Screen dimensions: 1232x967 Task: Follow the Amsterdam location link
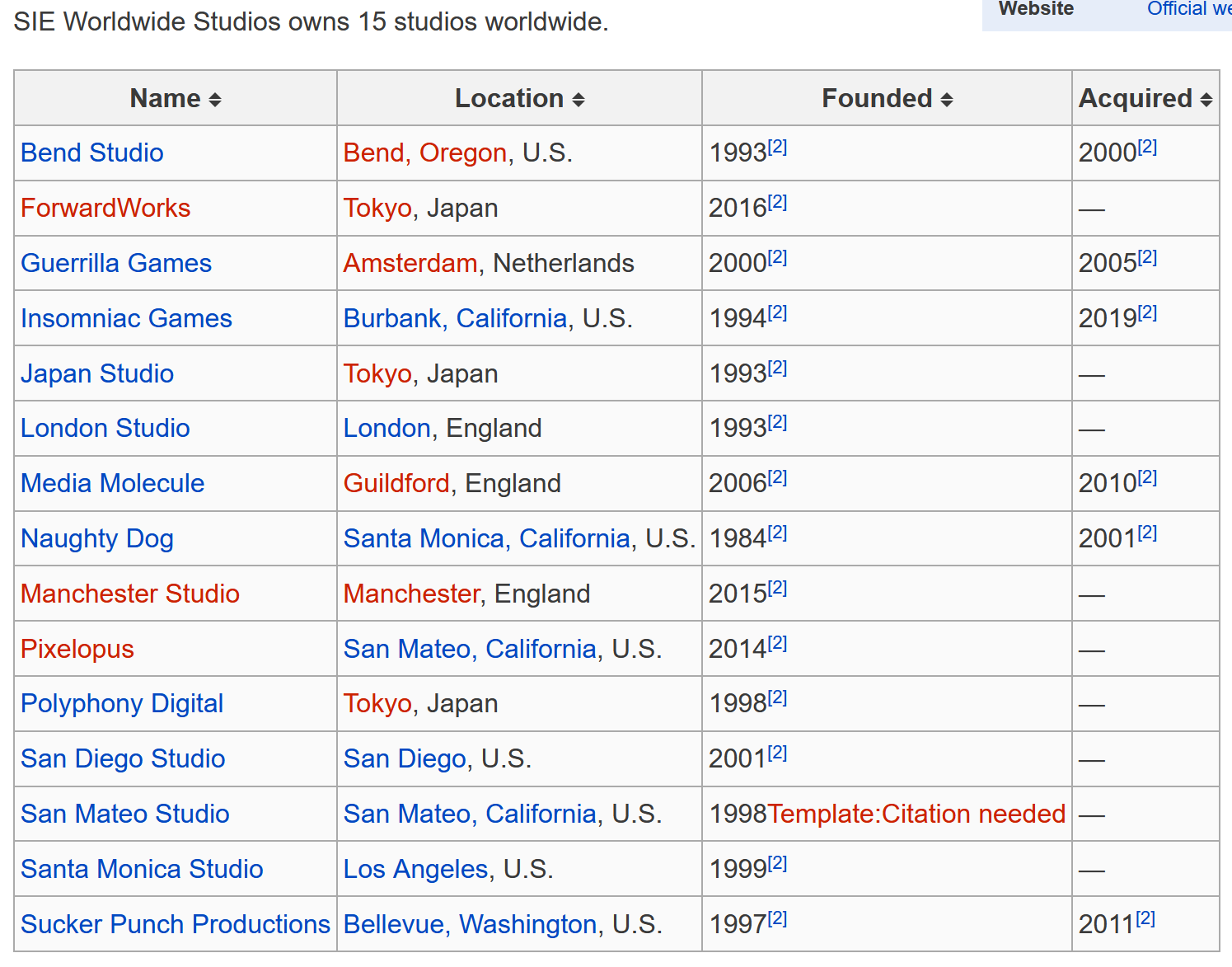(410, 263)
